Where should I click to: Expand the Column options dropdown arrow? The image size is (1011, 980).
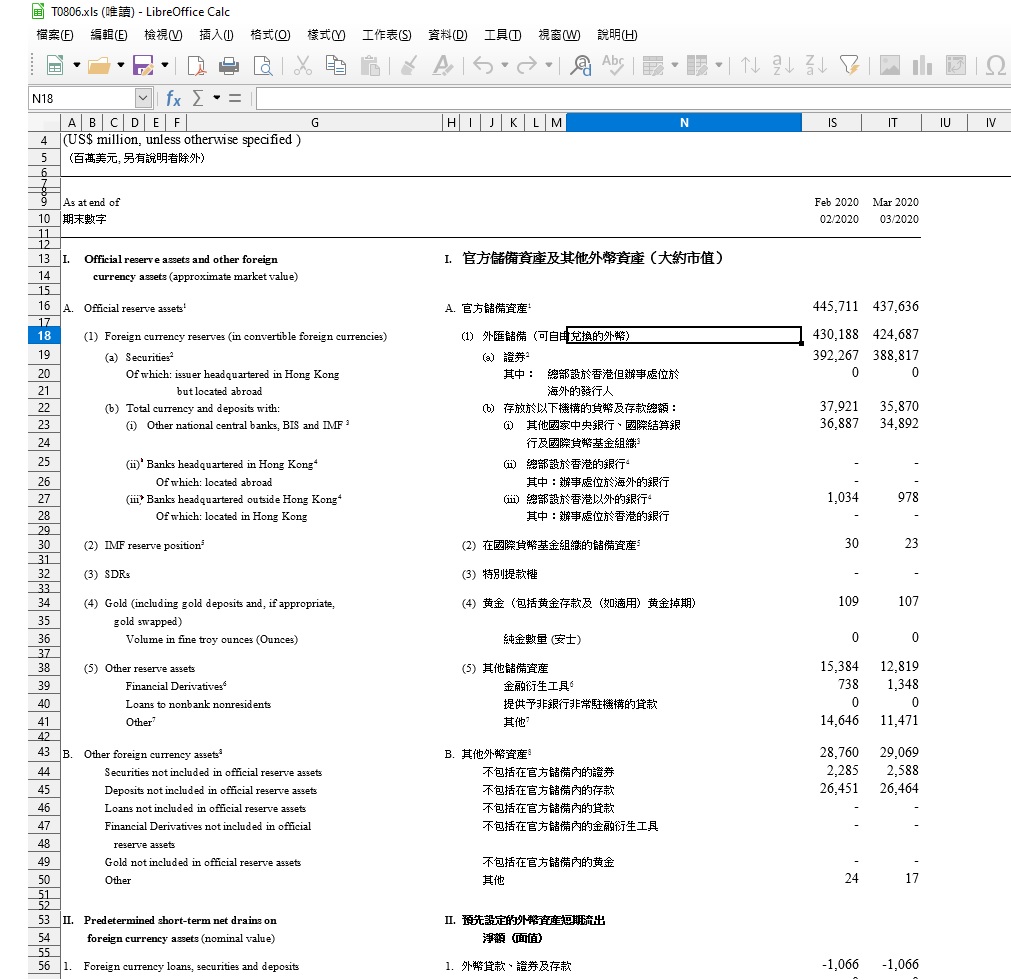[x=719, y=65]
